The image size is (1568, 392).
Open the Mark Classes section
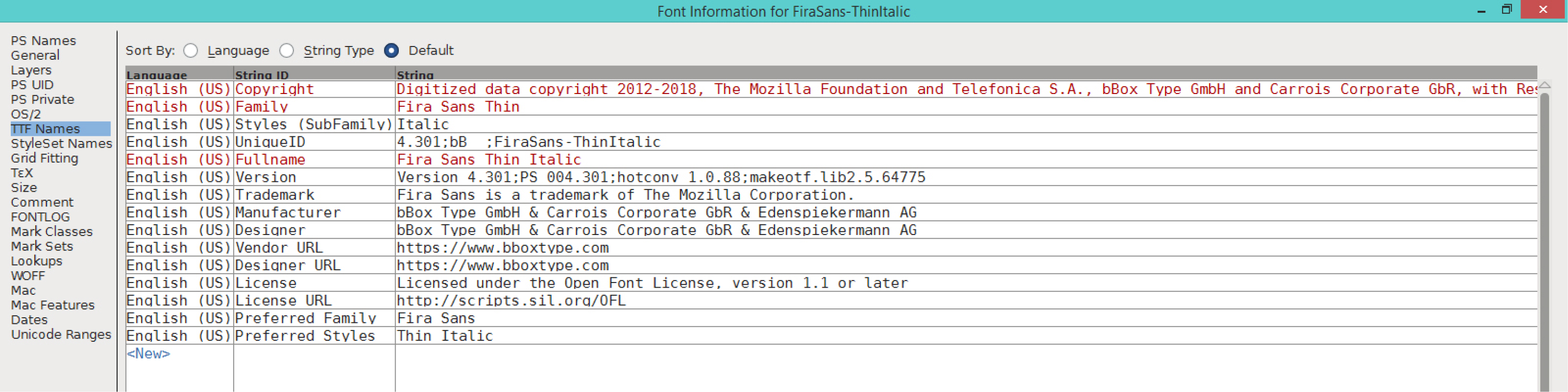click(x=52, y=231)
